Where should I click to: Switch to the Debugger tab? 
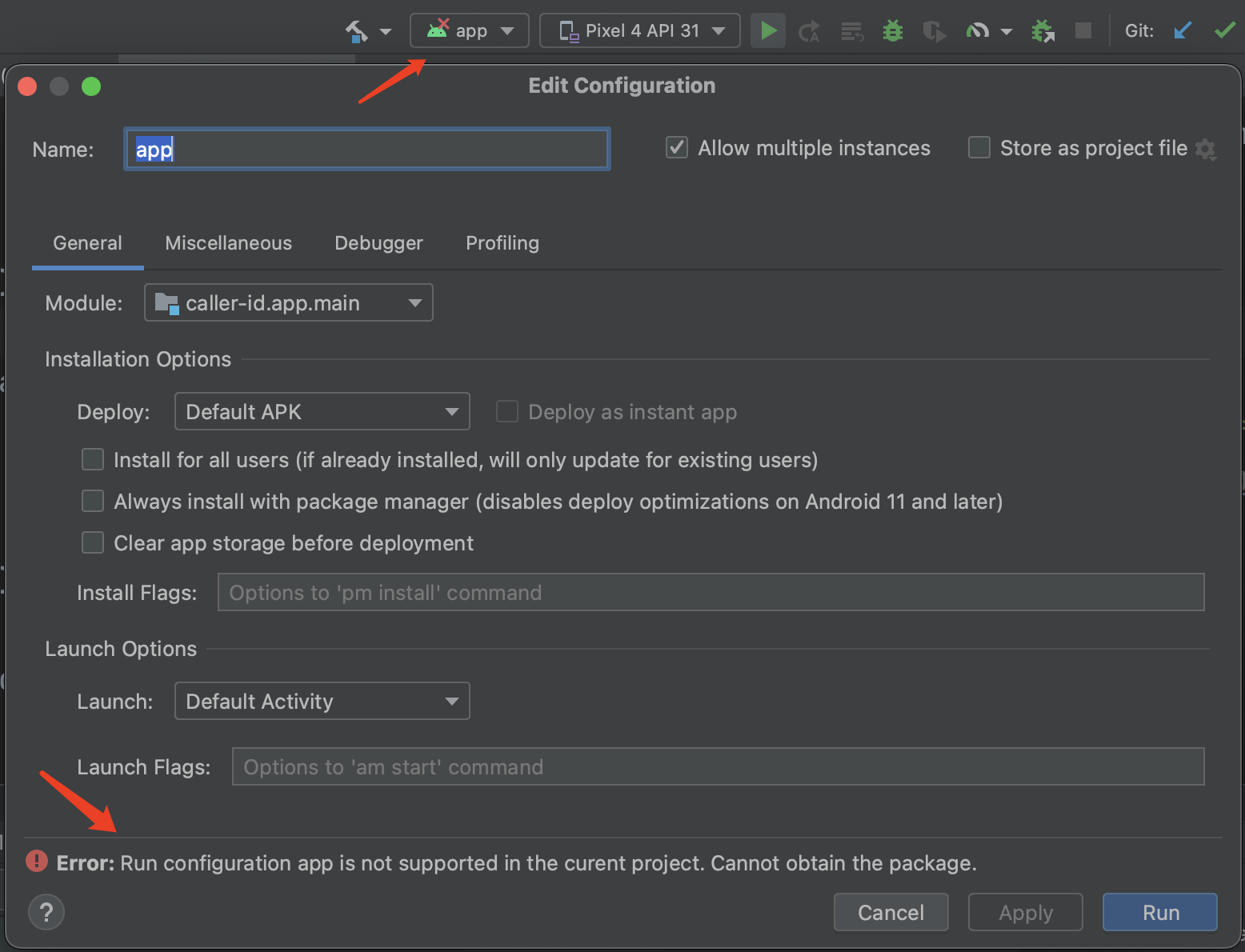[378, 243]
